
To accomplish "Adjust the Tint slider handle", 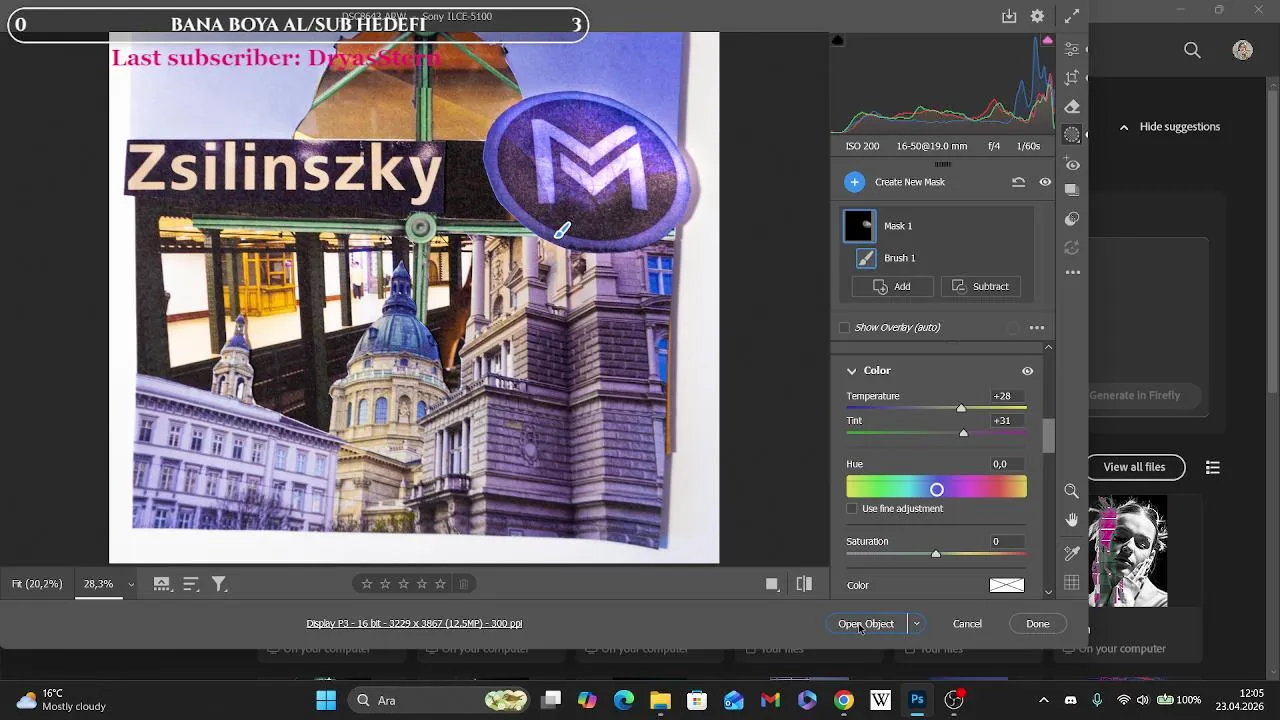I will (963, 433).
